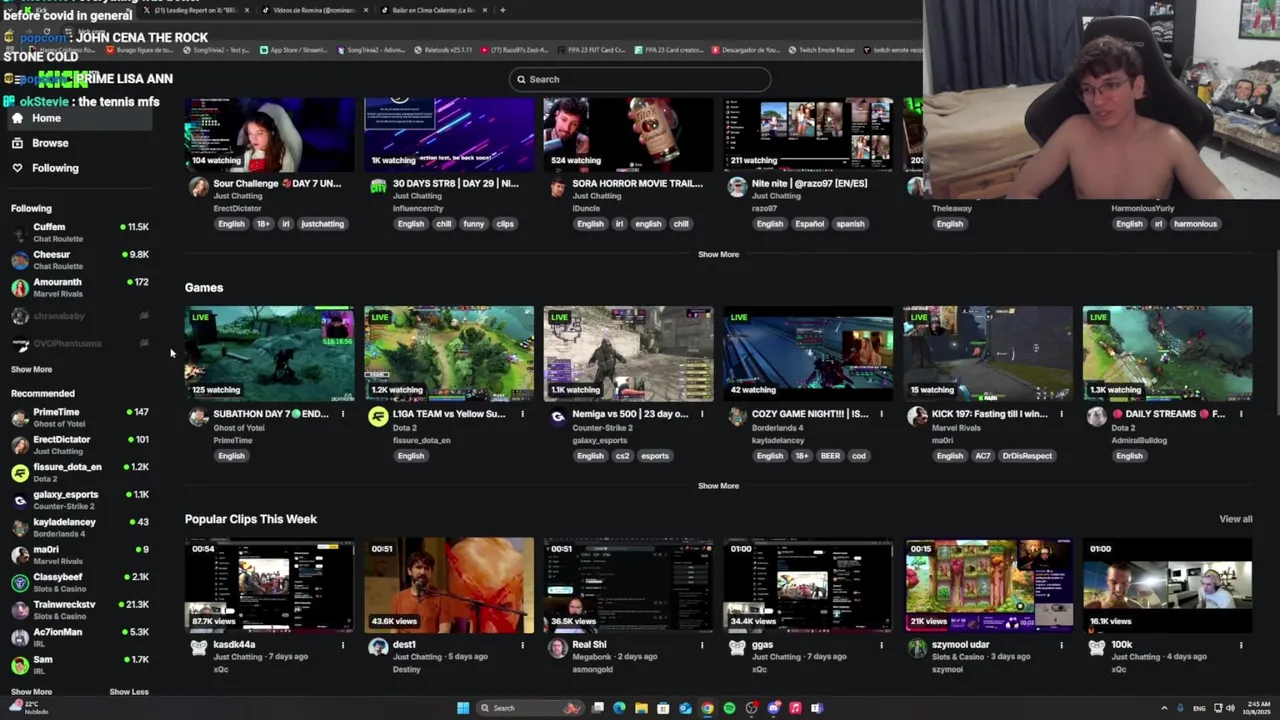Expand Games section with Show More
Viewport: 1280px width, 720px height.
tap(718, 486)
